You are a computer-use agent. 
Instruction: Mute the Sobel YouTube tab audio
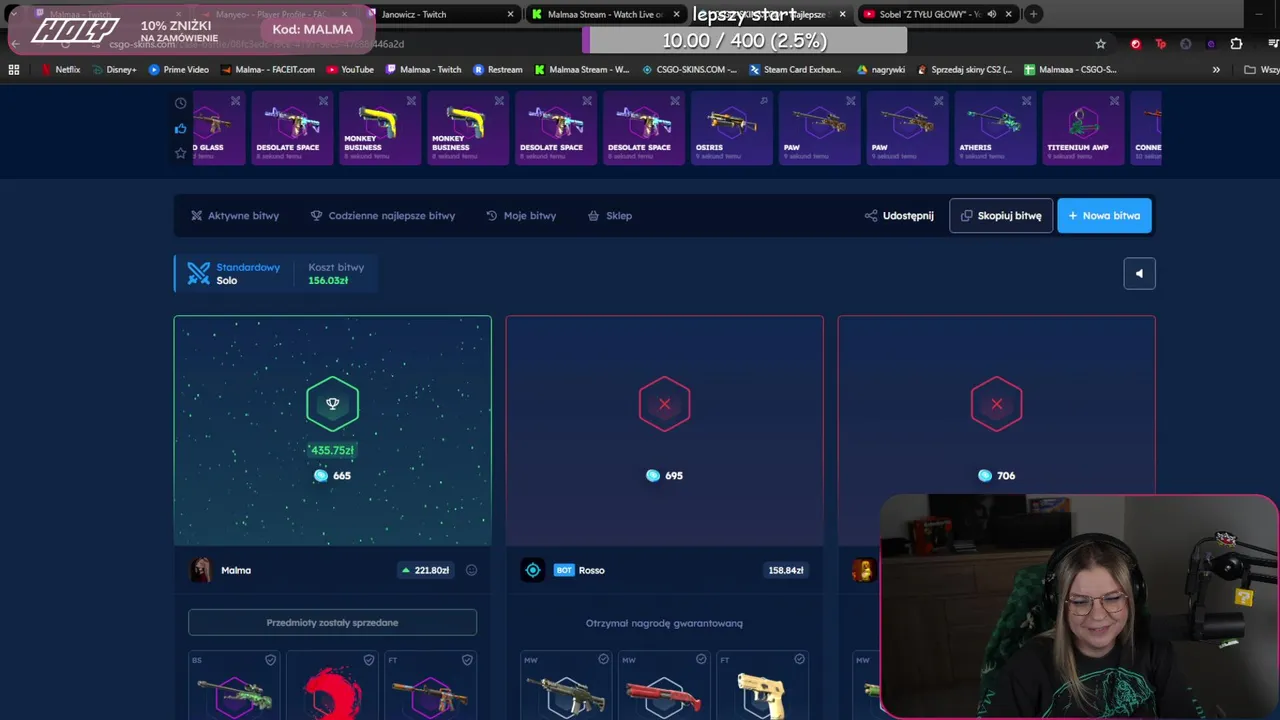[991, 14]
